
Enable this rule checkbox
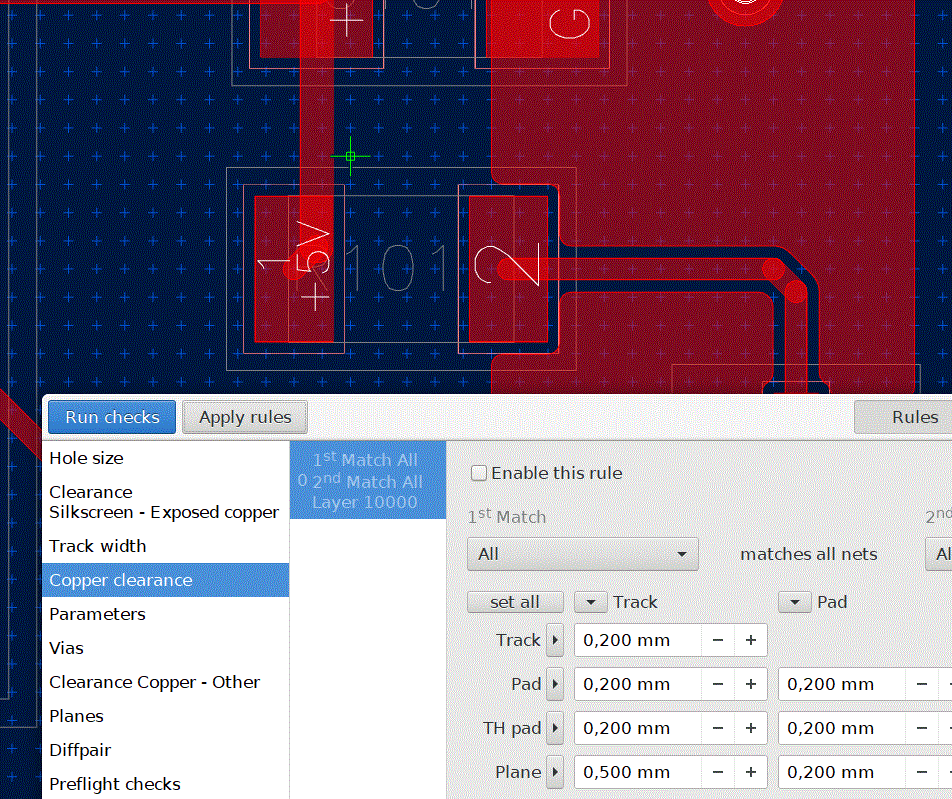(478, 473)
